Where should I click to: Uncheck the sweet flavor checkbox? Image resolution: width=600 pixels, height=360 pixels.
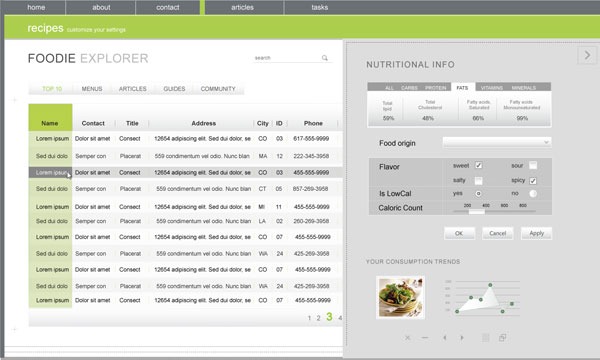478,165
